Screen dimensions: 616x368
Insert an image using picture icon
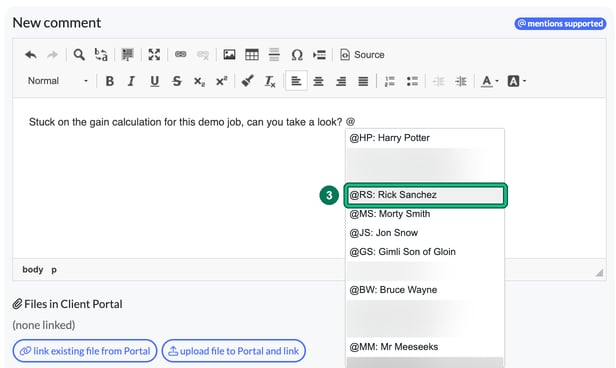click(229, 55)
